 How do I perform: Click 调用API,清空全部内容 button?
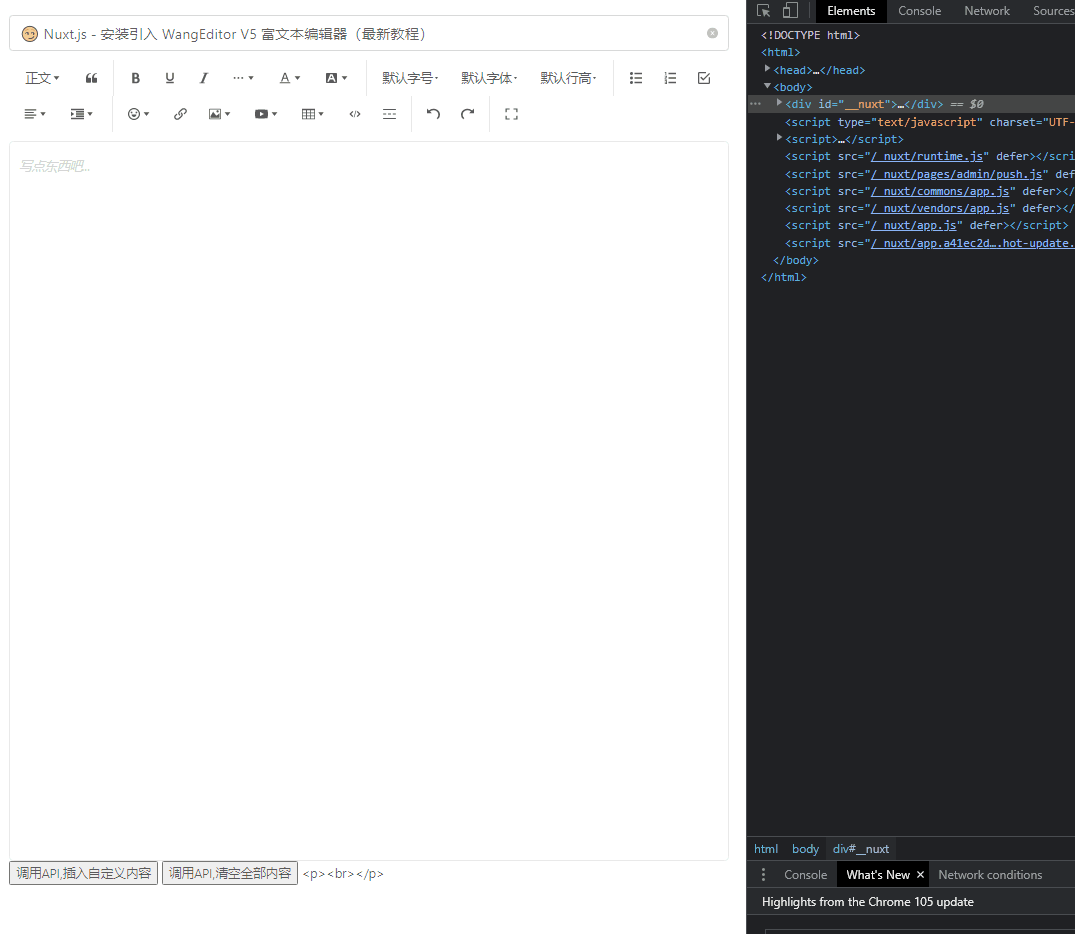[x=230, y=873]
